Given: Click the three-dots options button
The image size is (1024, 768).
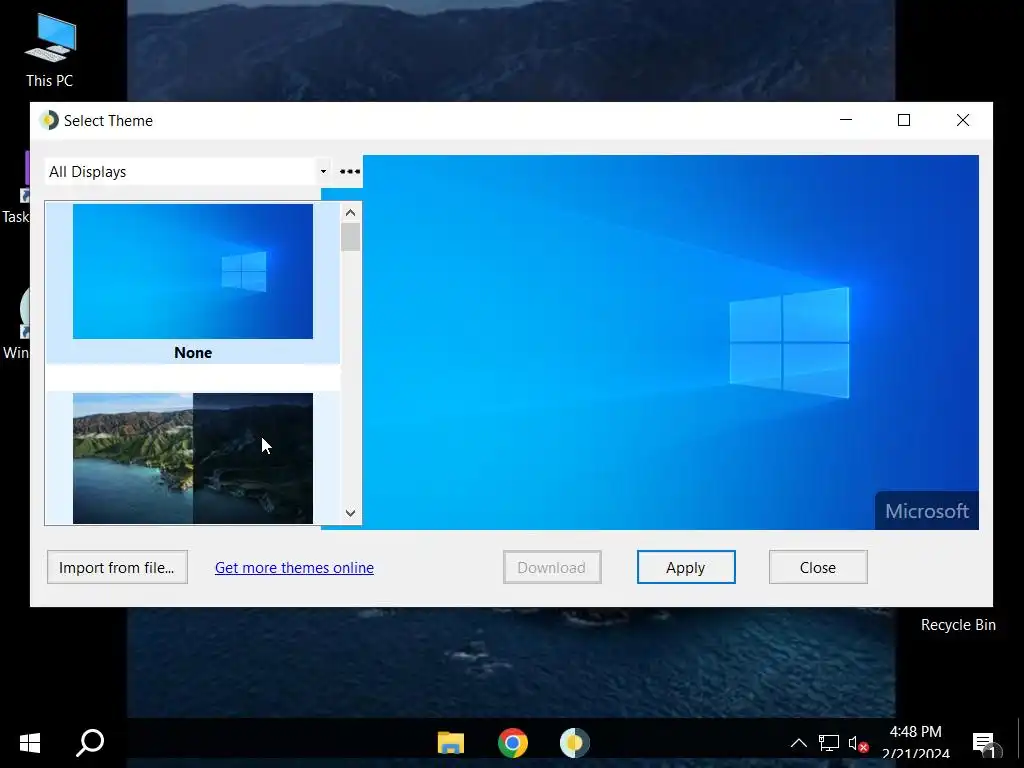Looking at the screenshot, I should 350,172.
